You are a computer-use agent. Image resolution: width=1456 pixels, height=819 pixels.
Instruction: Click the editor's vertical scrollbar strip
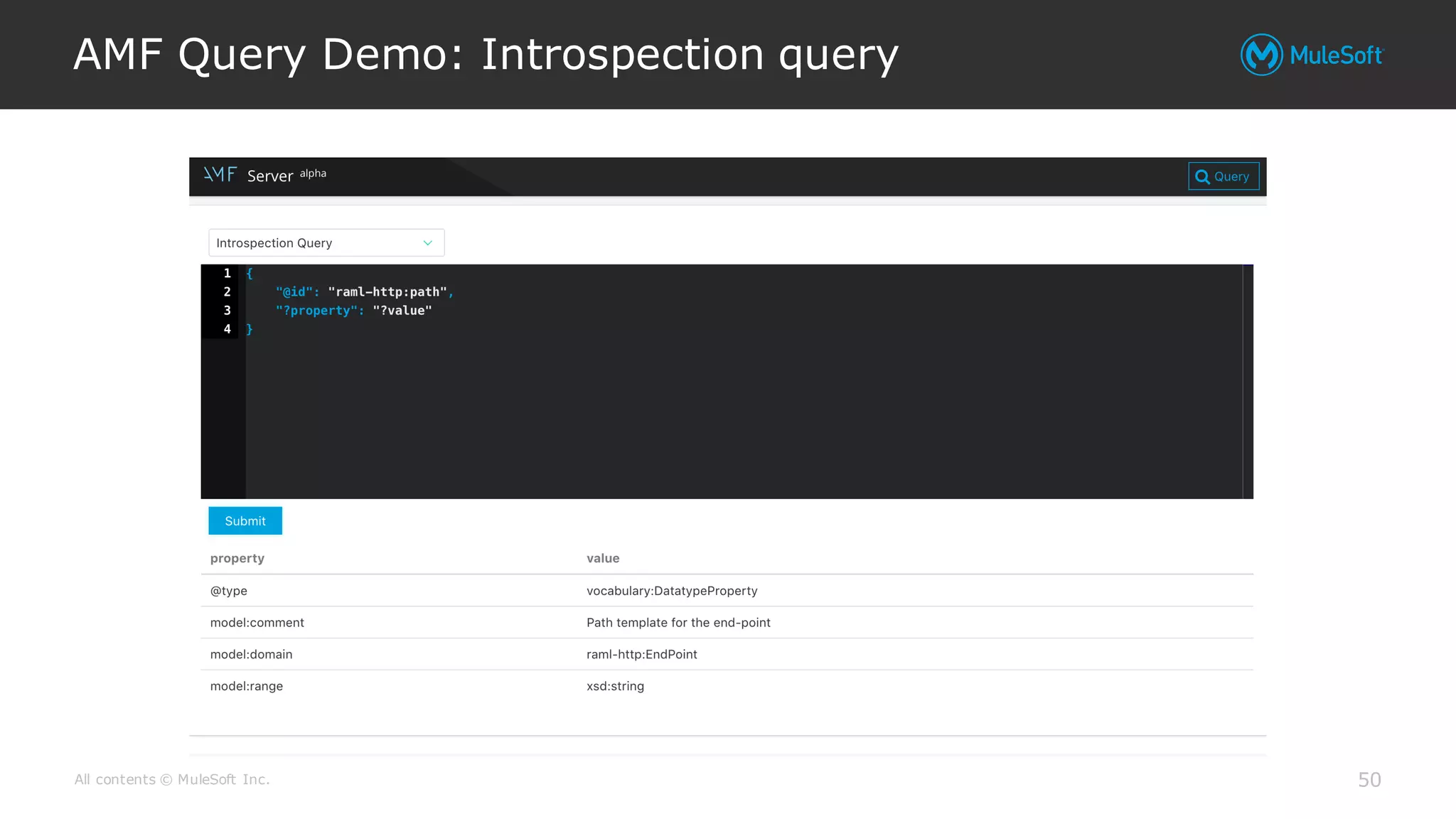pos(1248,381)
